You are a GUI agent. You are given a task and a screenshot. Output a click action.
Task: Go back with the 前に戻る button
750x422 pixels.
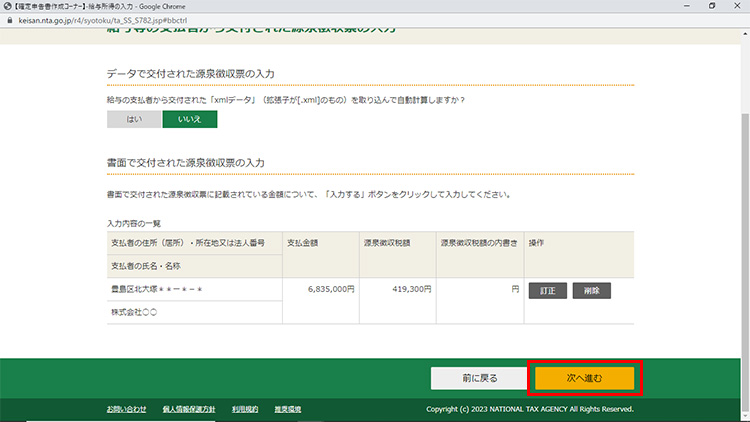coord(473,378)
